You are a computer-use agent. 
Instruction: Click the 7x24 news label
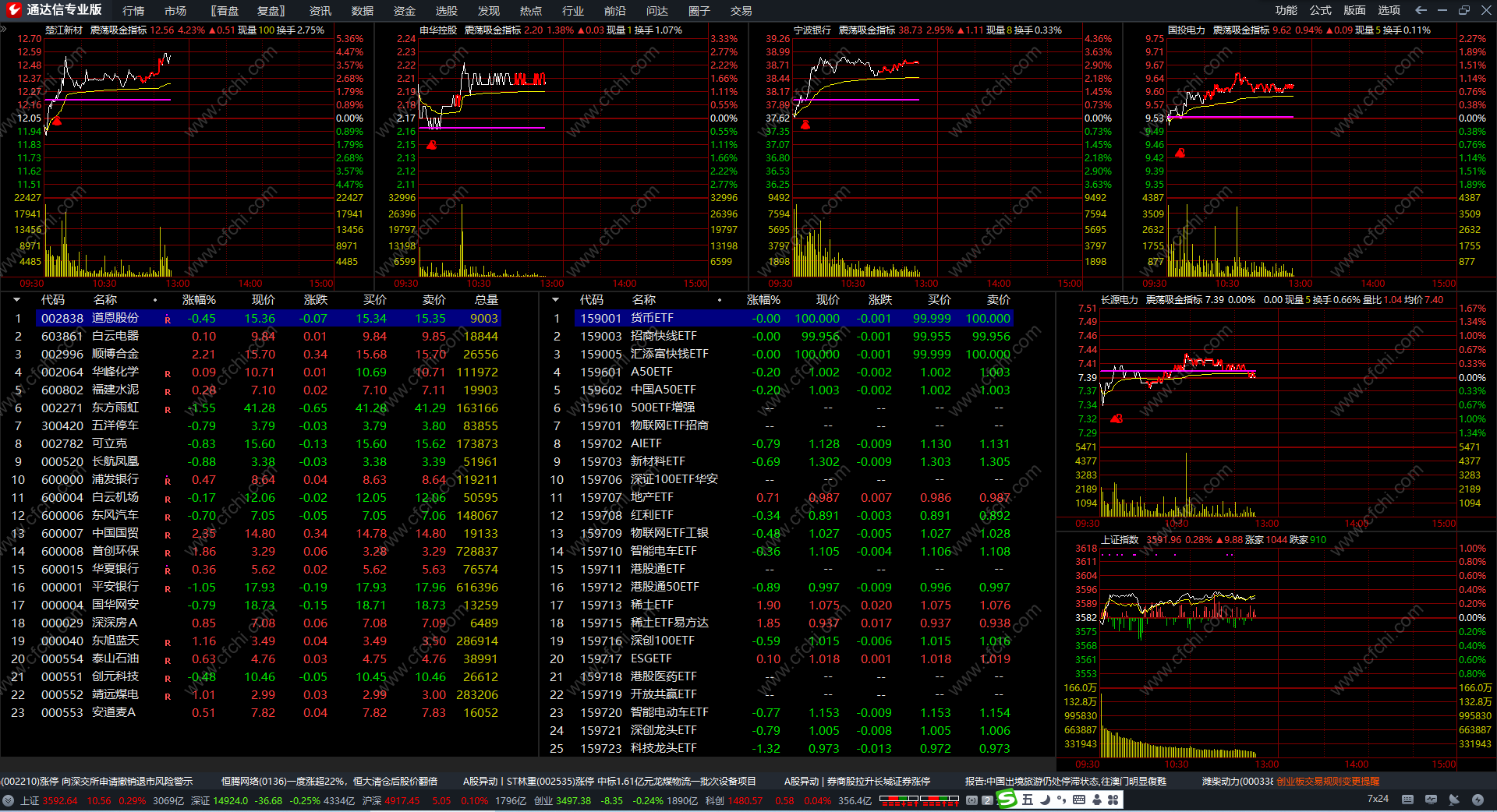tap(1378, 799)
